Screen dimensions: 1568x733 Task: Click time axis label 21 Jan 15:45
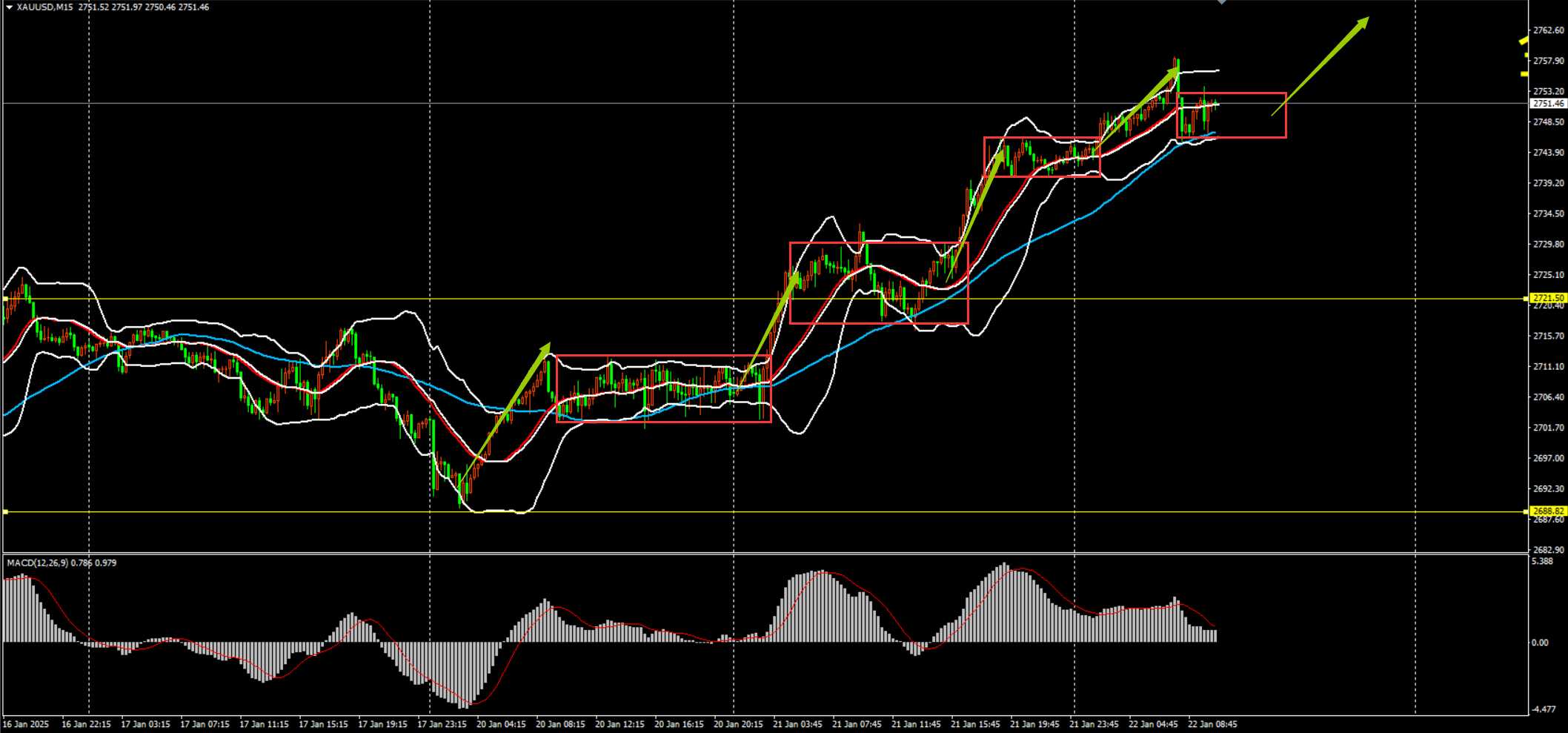975,724
